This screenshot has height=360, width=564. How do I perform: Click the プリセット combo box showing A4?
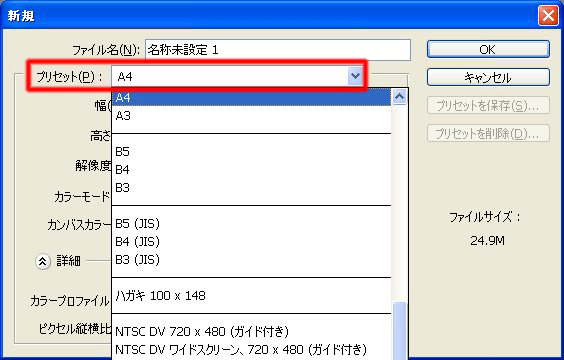(237, 76)
